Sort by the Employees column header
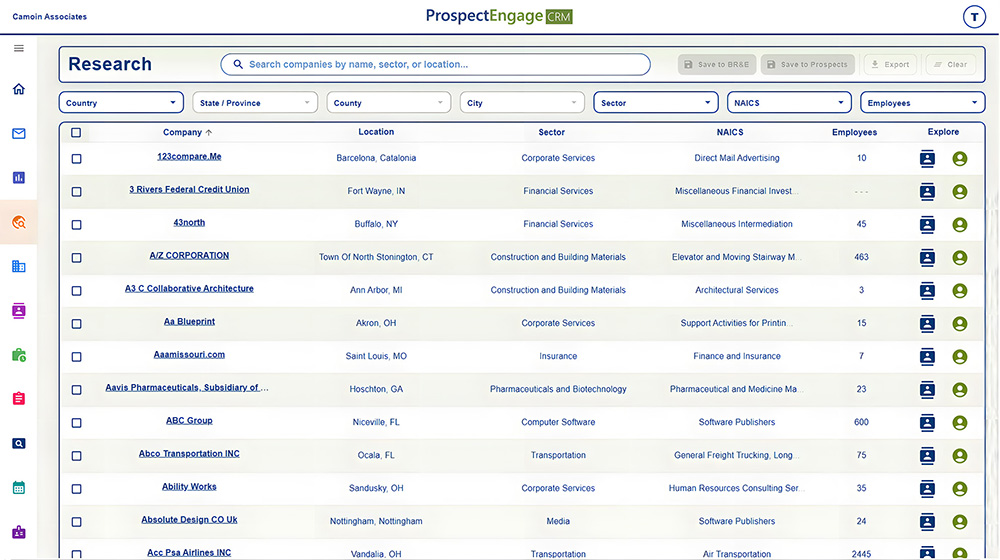Viewport: 1000px width, 560px height. point(854,132)
